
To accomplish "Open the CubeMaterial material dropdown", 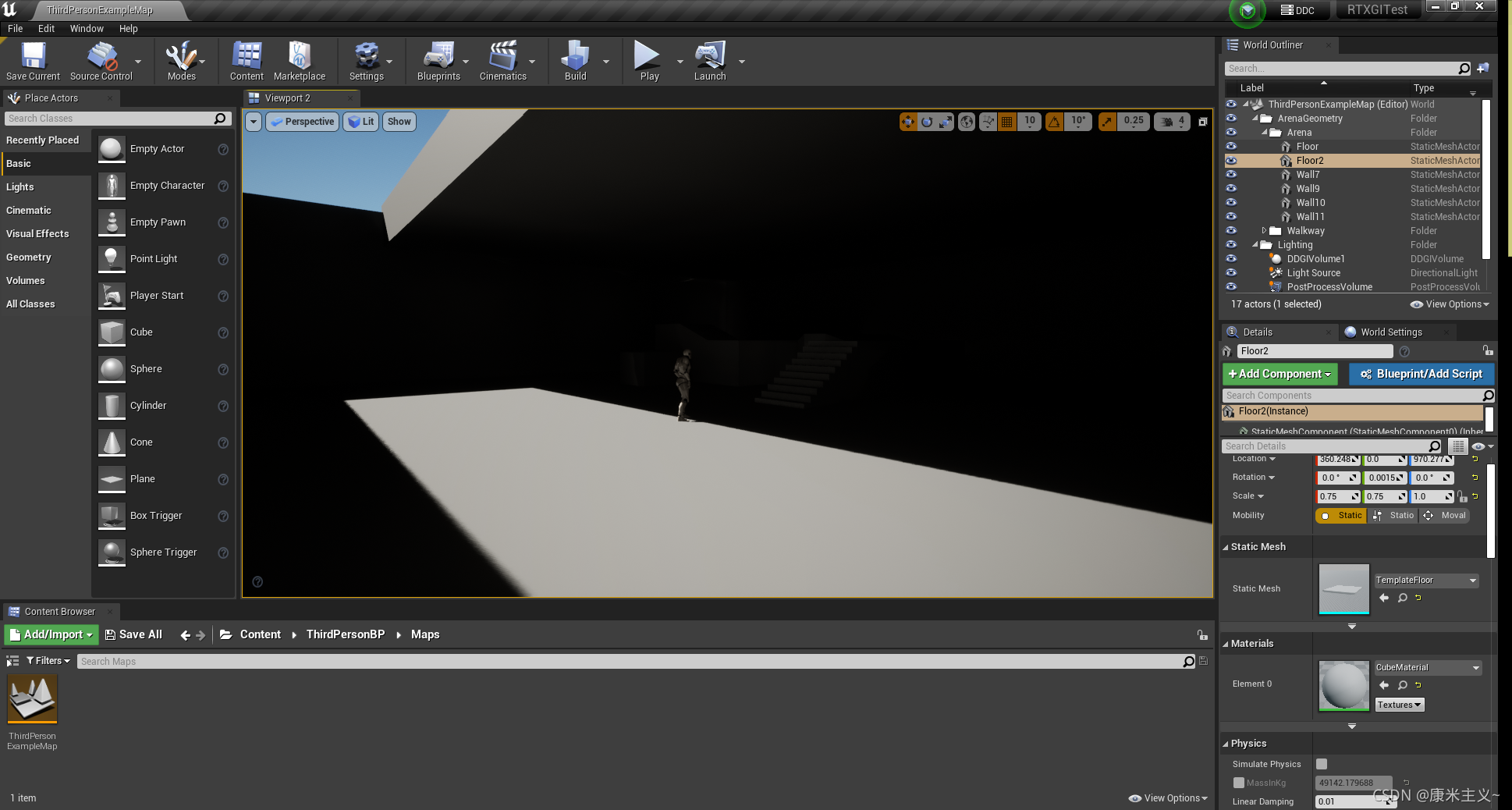I will click(1428, 668).
